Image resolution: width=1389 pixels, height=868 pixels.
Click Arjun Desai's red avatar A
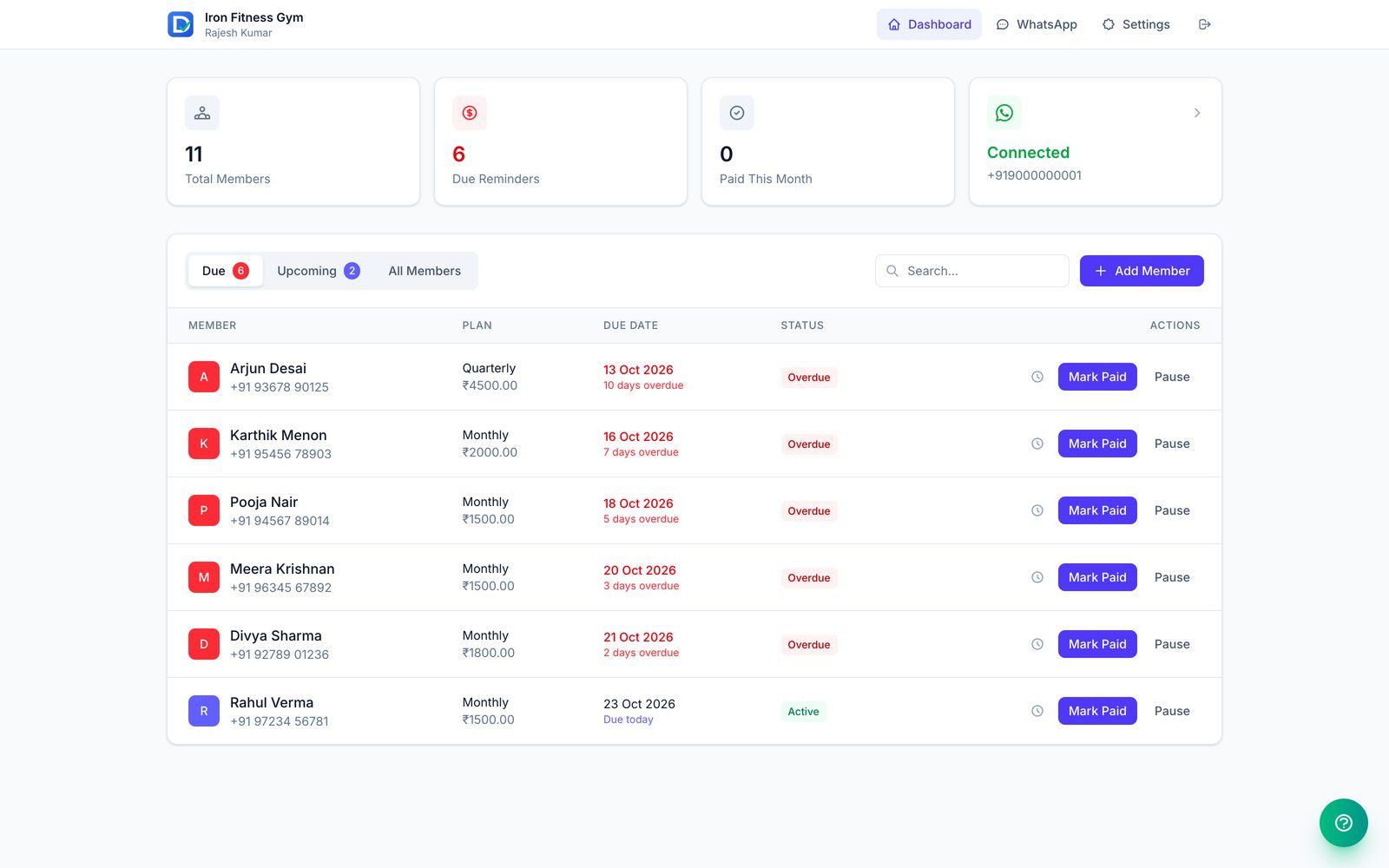pyautogui.click(x=204, y=377)
